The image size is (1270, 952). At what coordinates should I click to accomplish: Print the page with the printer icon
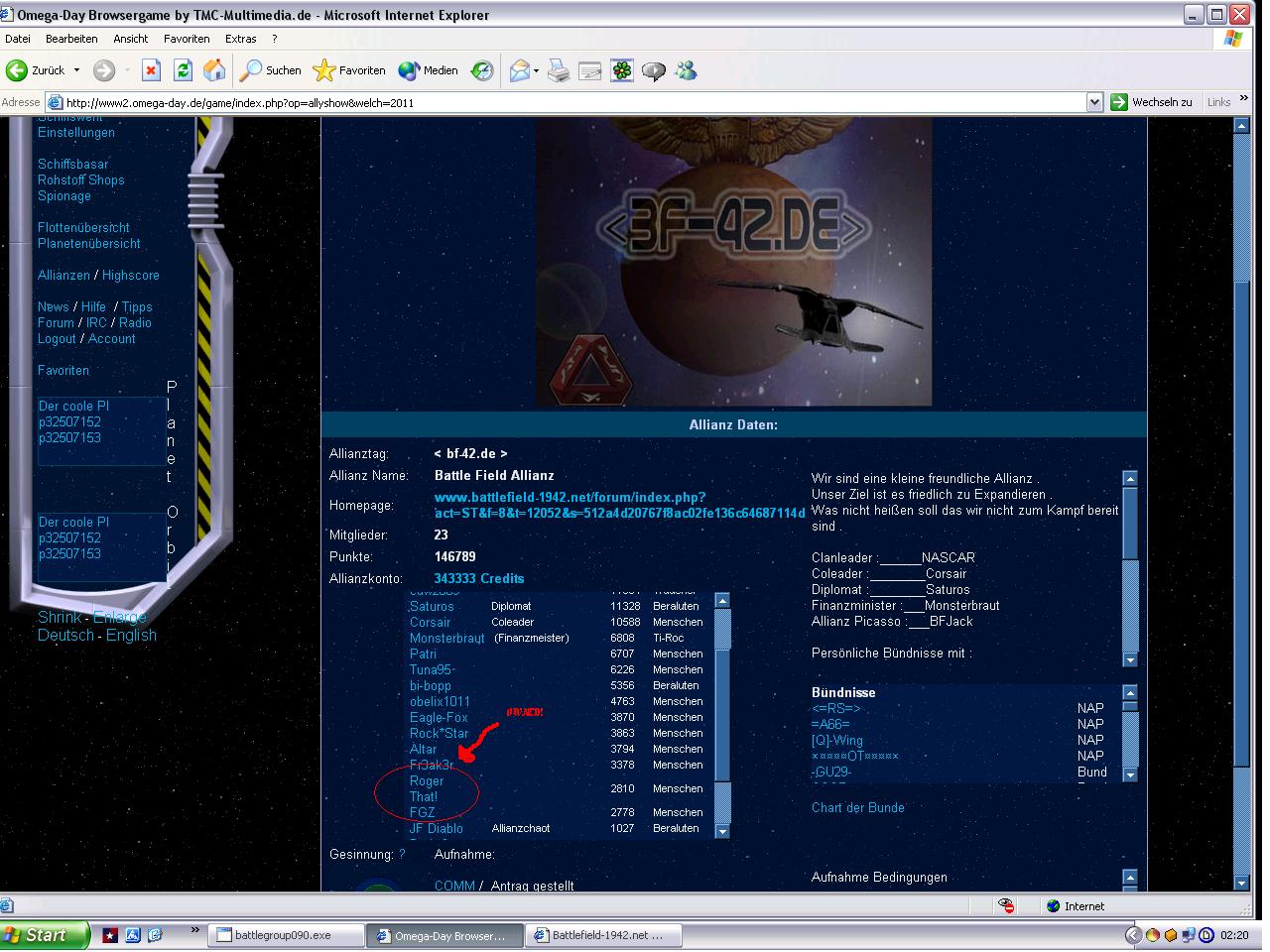coord(559,70)
